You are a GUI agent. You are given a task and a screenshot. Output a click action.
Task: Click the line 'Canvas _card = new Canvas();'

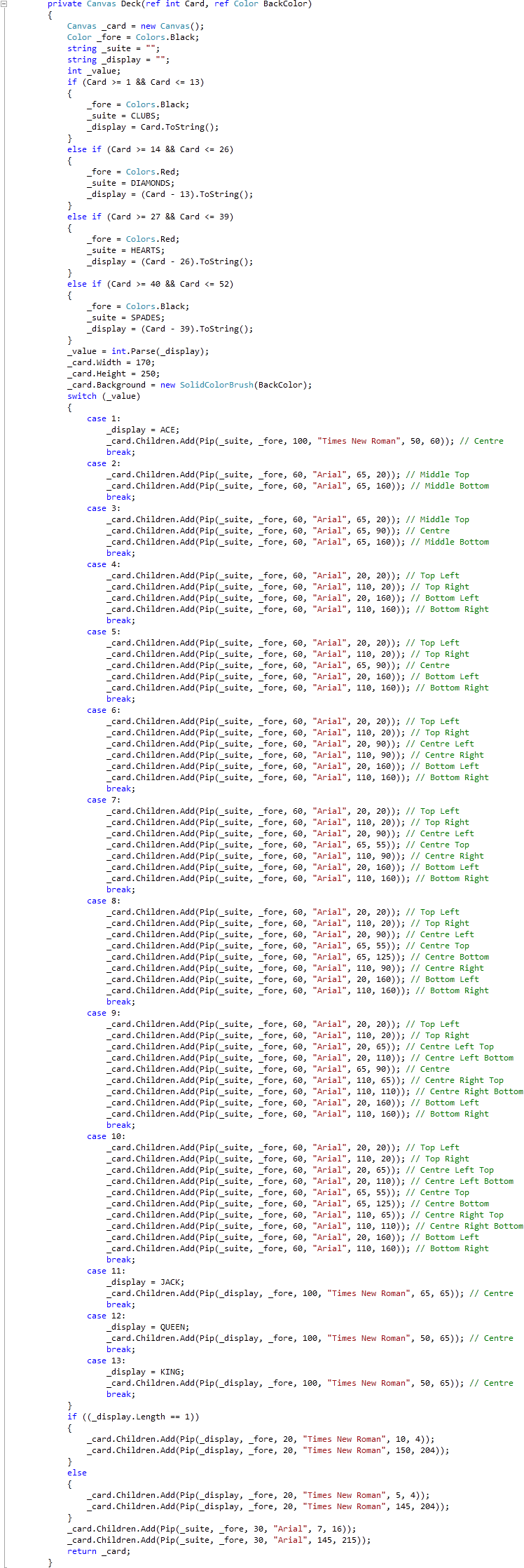click(x=136, y=26)
